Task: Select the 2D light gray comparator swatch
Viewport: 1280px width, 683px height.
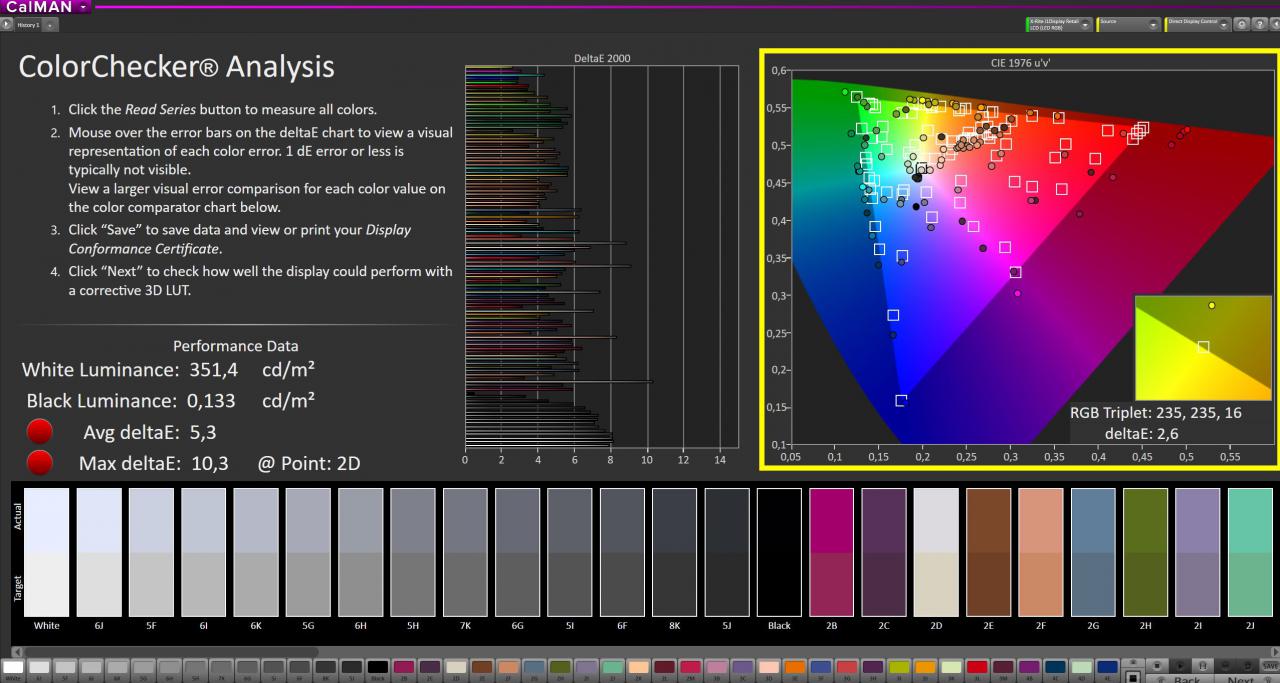Action: coord(936,552)
